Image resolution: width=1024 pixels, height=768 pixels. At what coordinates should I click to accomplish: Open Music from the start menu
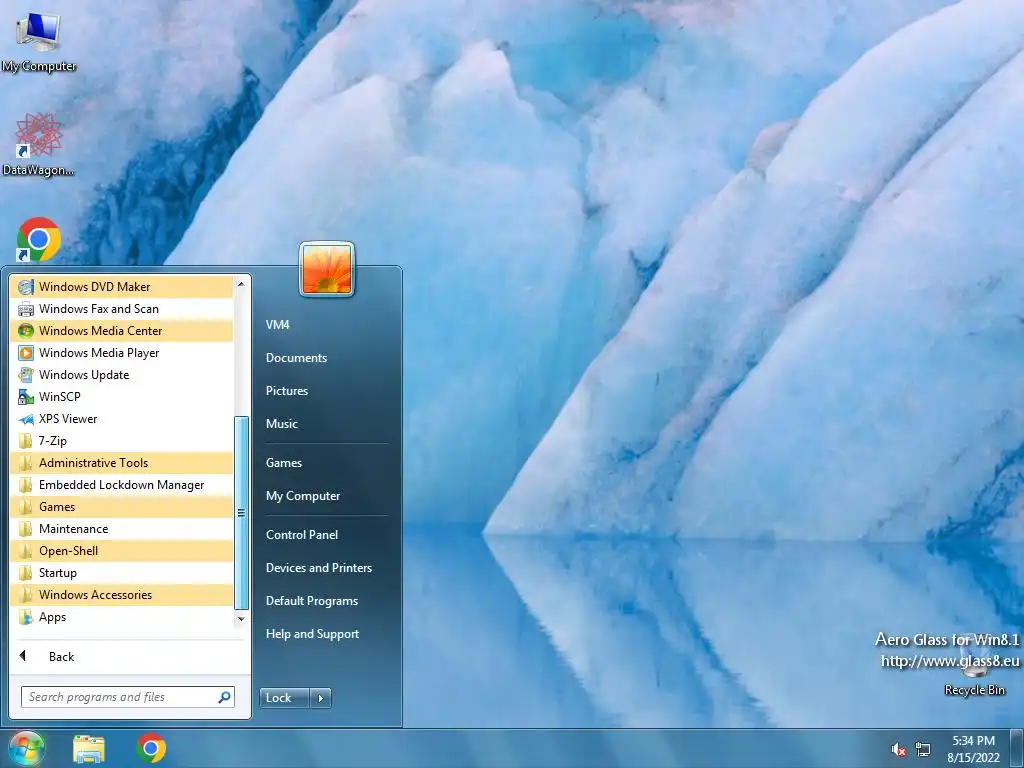281,424
